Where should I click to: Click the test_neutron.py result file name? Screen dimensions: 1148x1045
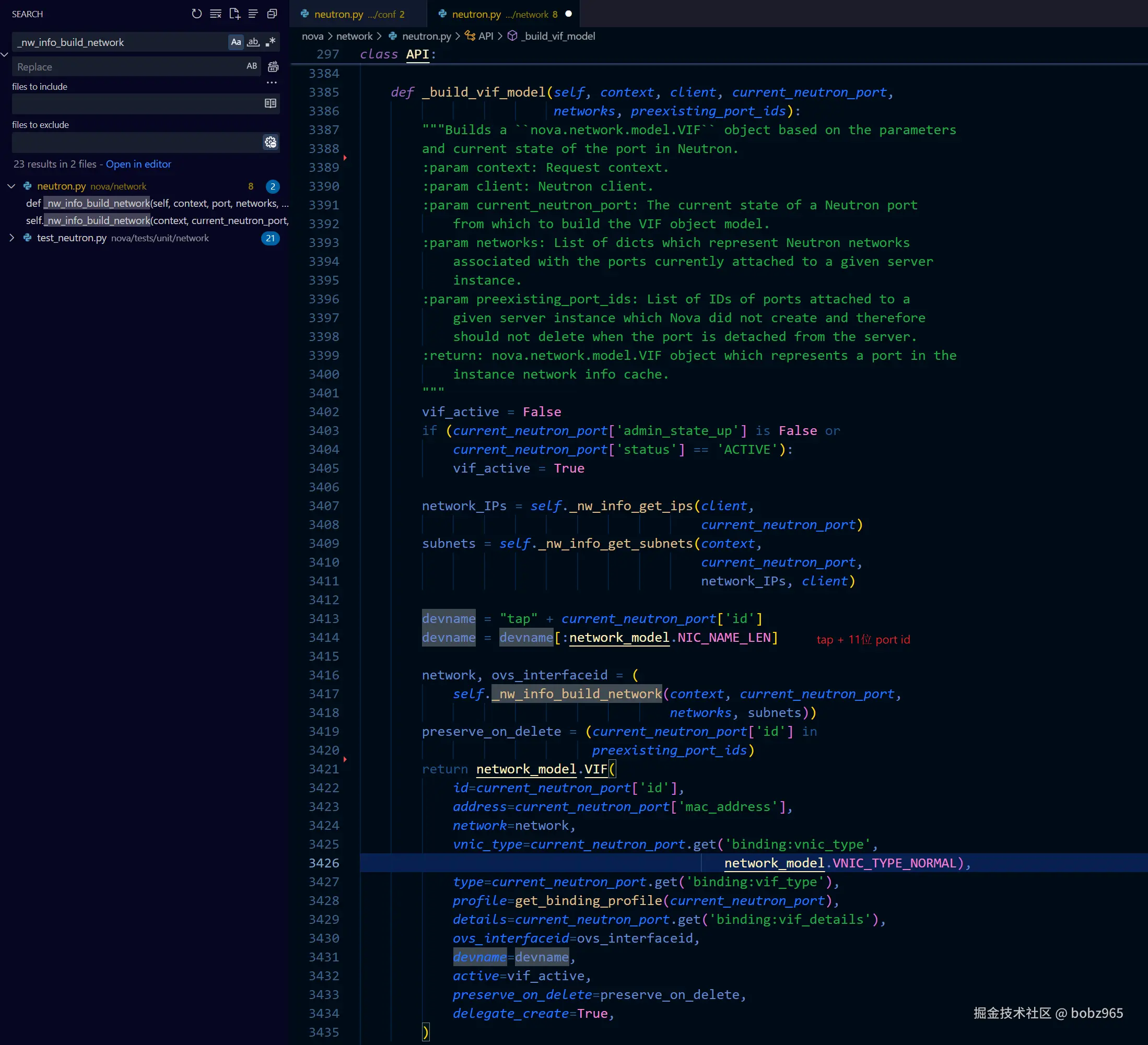coord(72,238)
